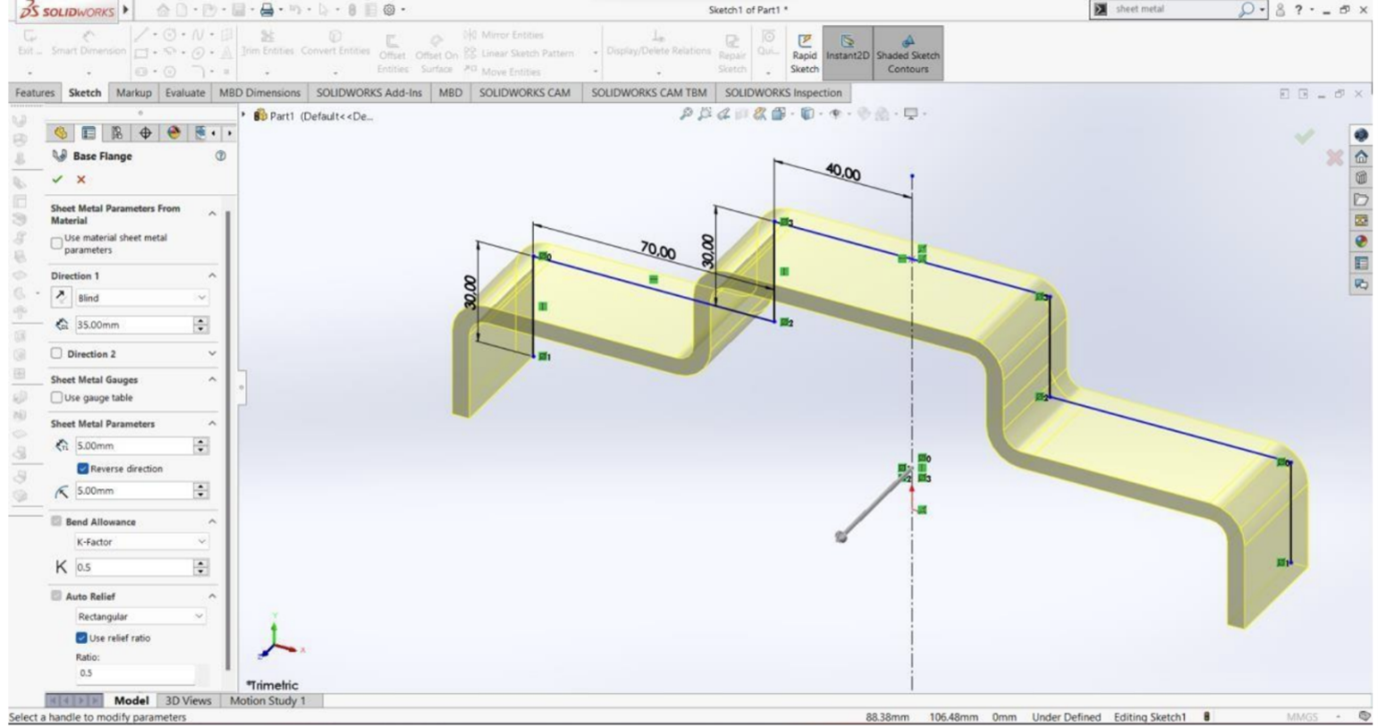Confirm Base Flange with green checkmark

[x=59, y=179]
